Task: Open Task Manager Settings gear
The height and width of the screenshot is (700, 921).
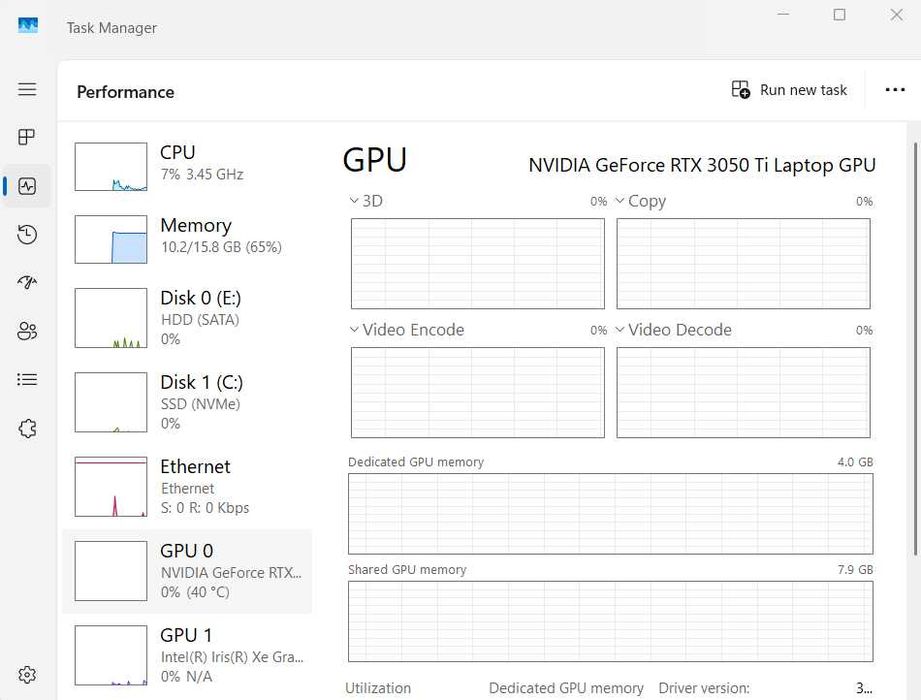Action: pyautogui.click(x=27, y=675)
